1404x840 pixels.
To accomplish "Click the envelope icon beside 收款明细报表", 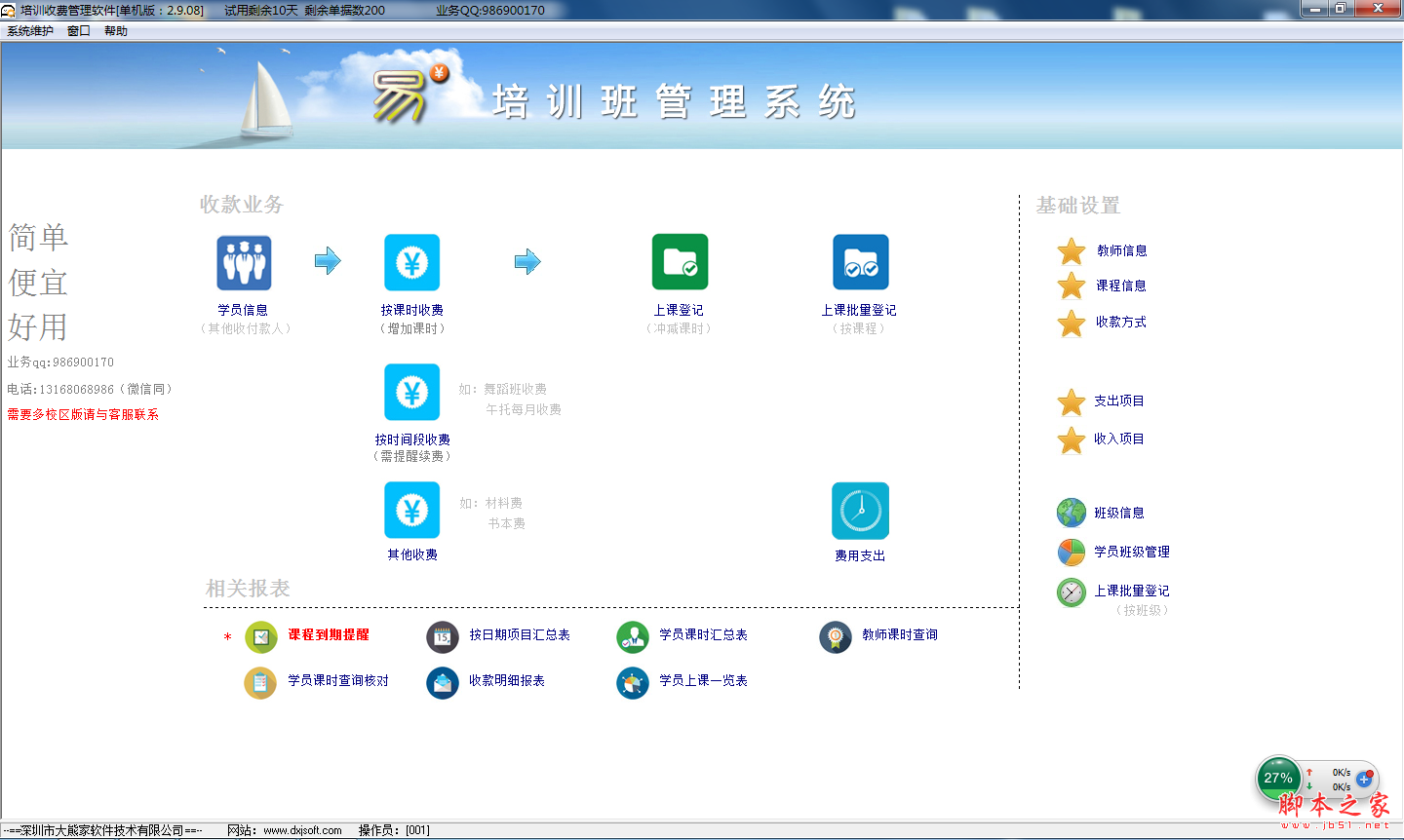I will tap(443, 683).
